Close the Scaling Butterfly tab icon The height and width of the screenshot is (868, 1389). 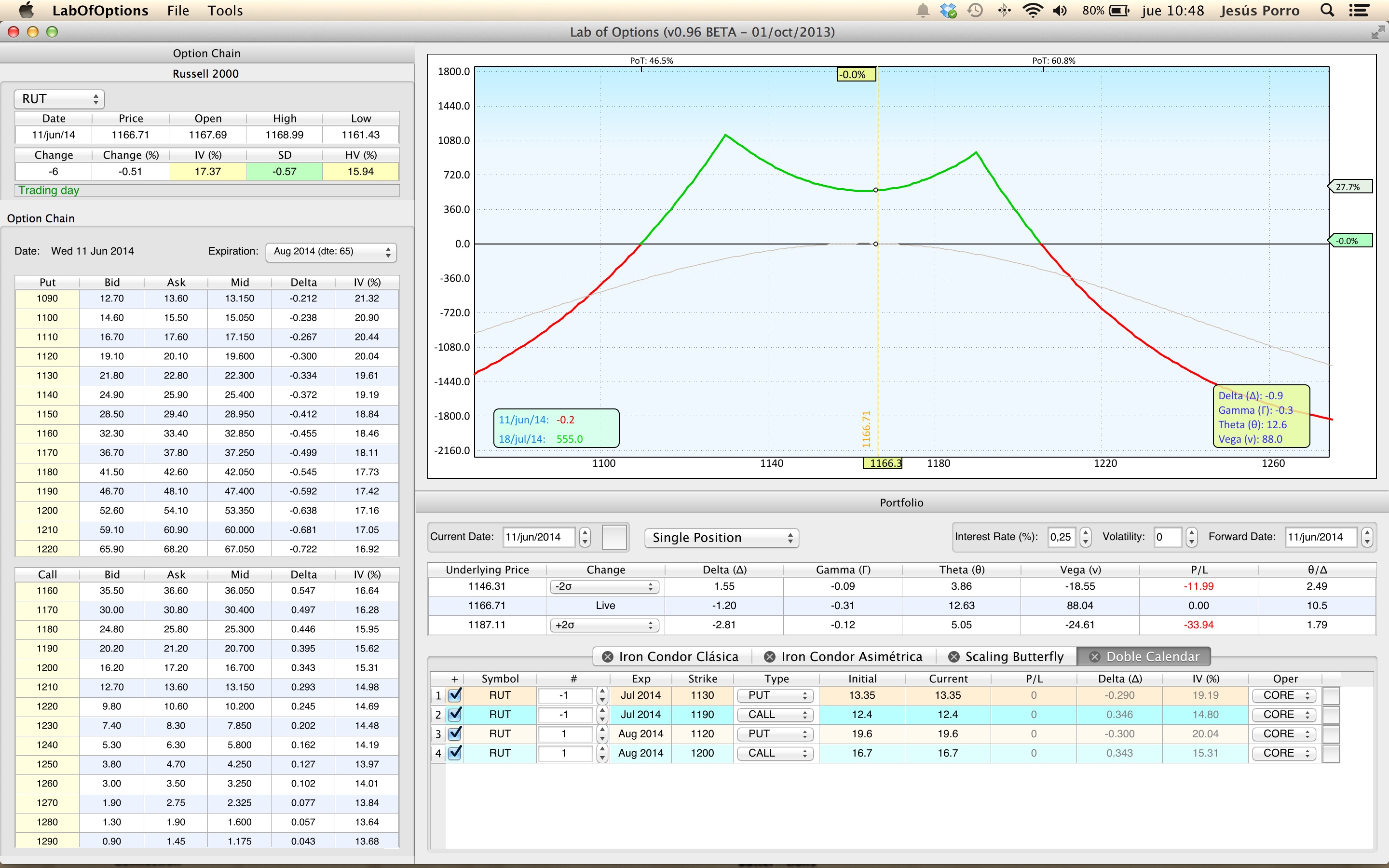pos(953,657)
